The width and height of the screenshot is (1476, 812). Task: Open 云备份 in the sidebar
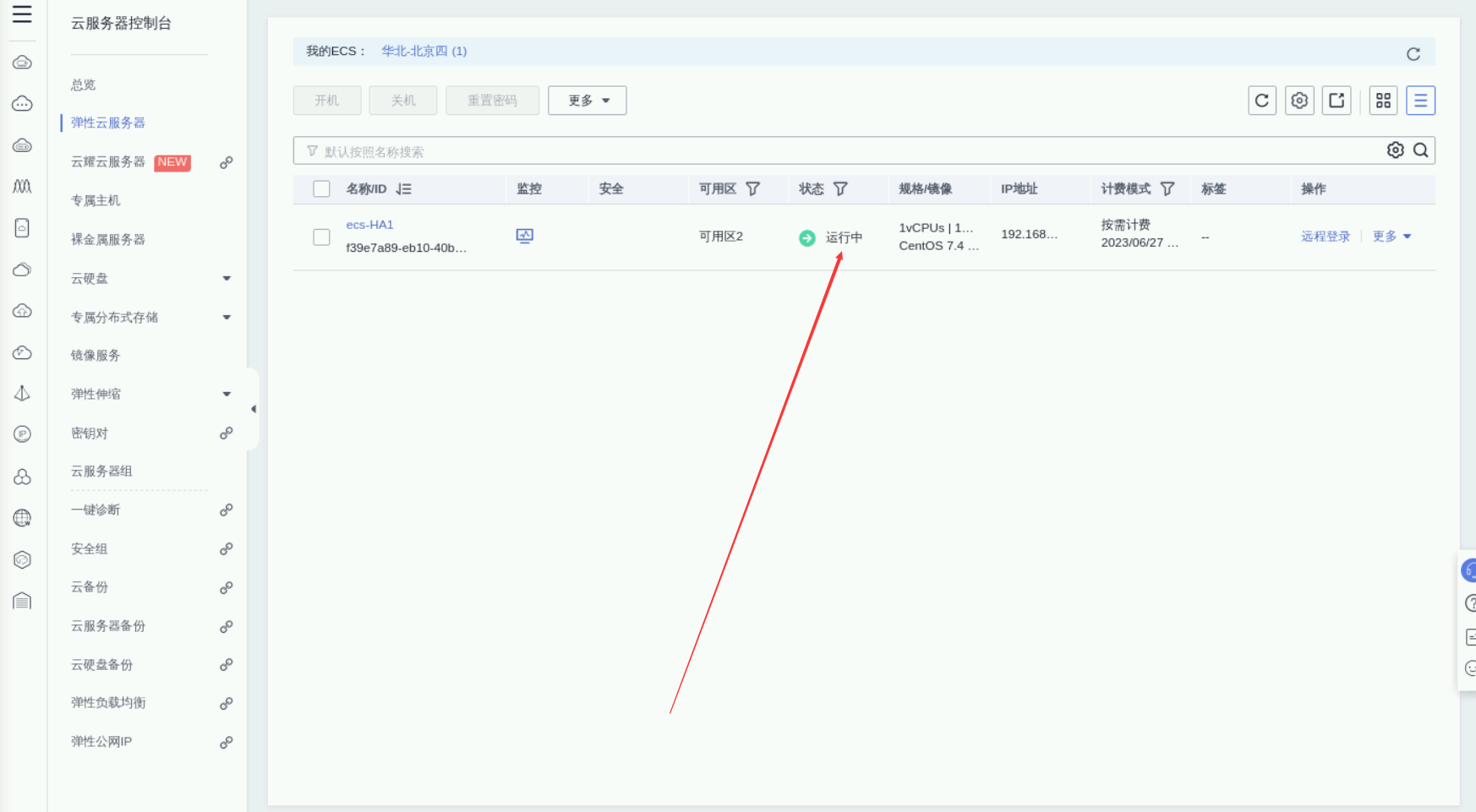[x=90, y=587]
